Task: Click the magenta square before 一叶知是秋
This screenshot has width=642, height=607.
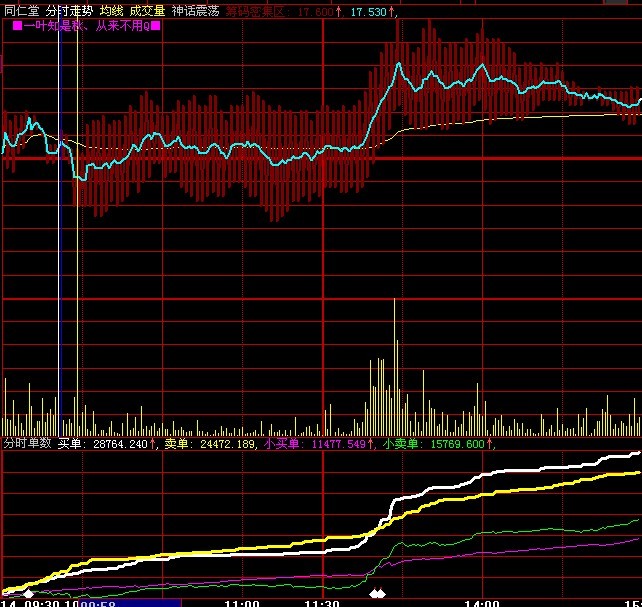Action: pyautogui.click(x=17, y=26)
